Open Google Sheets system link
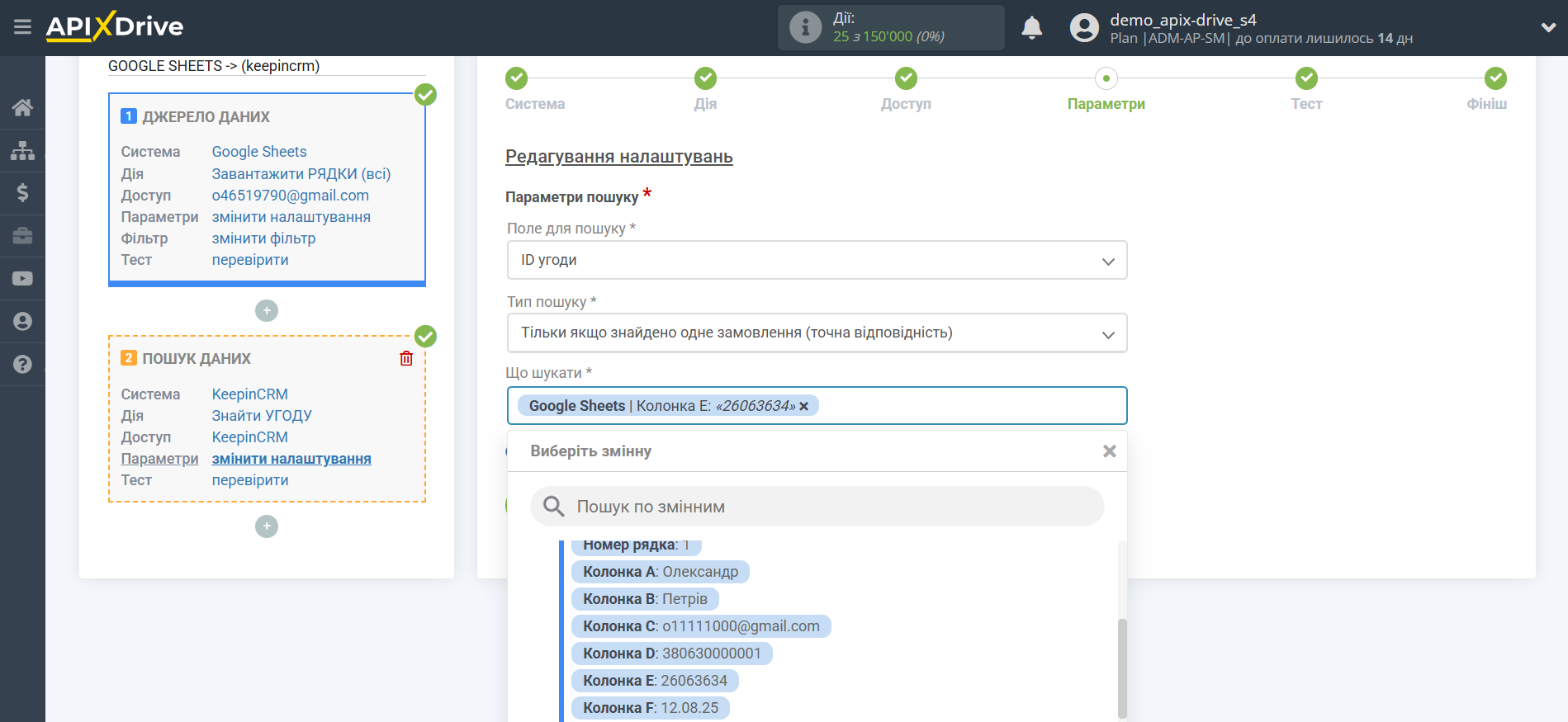The image size is (1568, 722). click(x=259, y=152)
